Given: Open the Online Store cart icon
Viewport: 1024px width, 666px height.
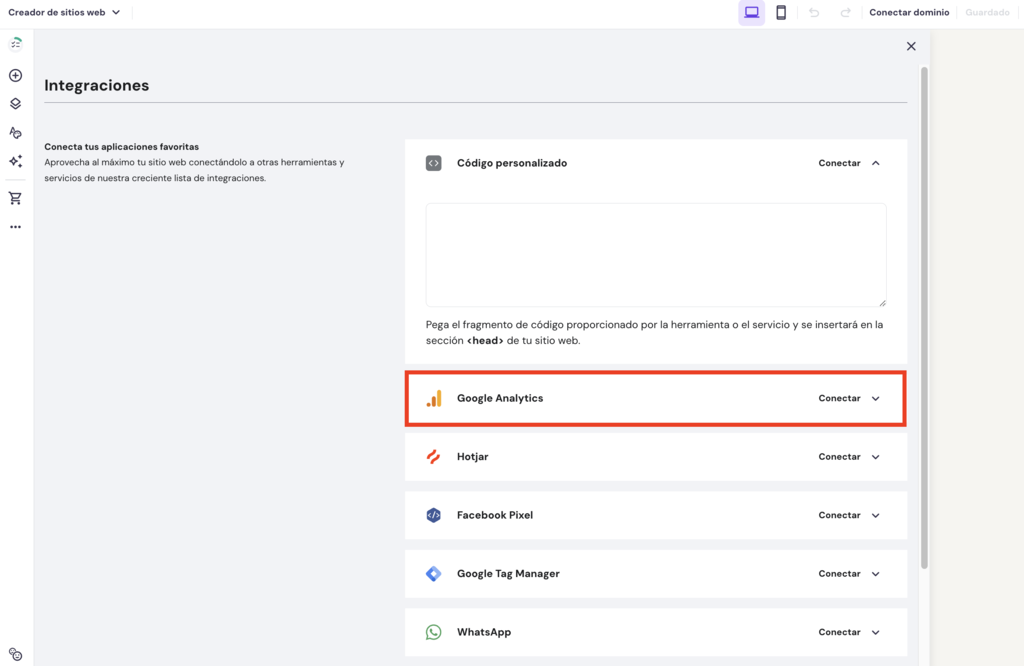Looking at the screenshot, I should tap(15, 197).
